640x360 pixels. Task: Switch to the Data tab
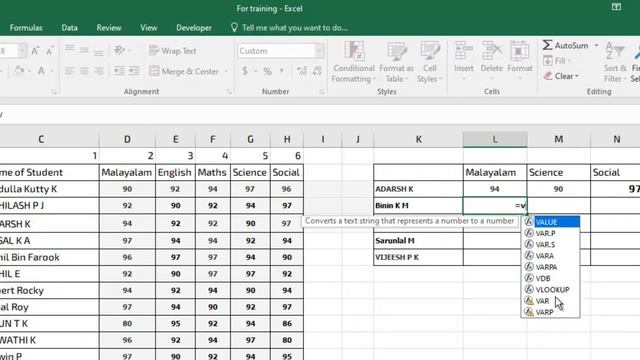tap(69, 28)
